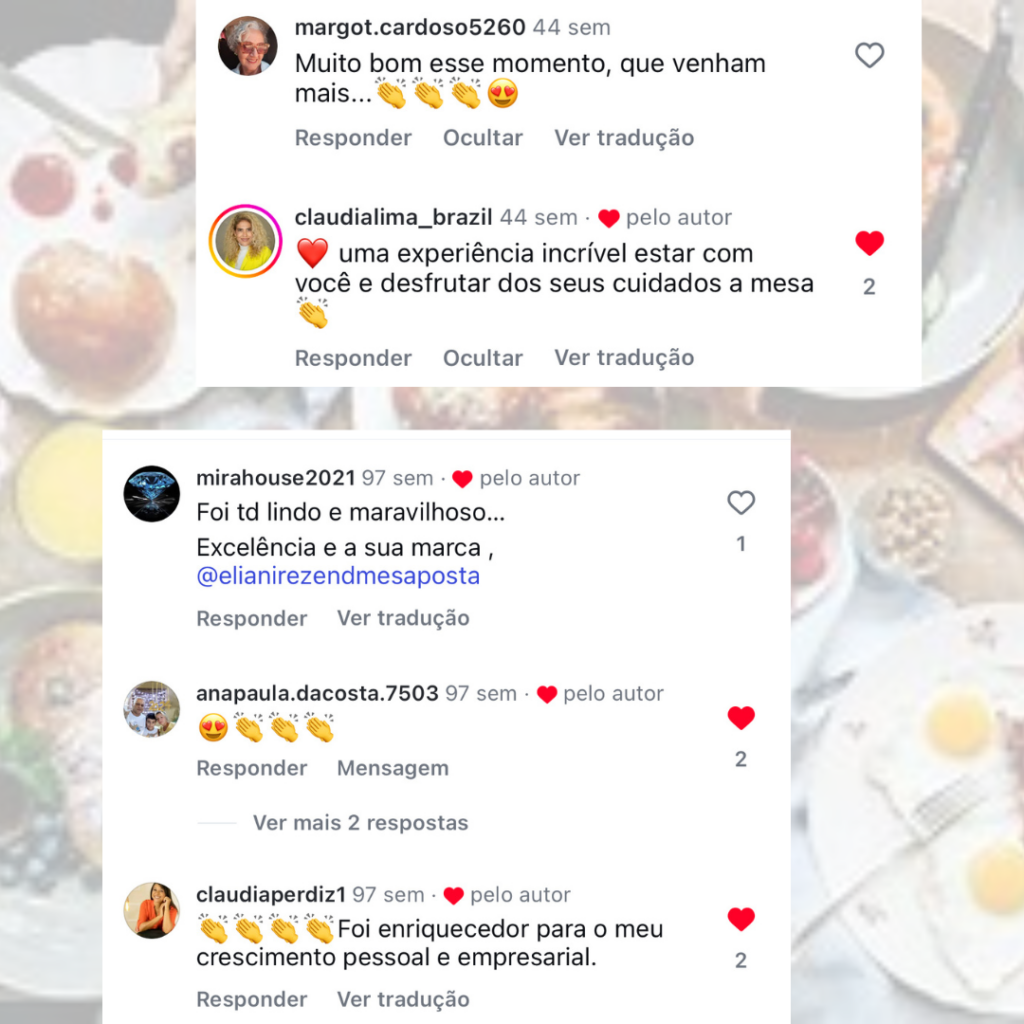Toggle the red heart on claudiaperdiz1's comment
Screen dimensions: 1024x1024
click(741, 919)
